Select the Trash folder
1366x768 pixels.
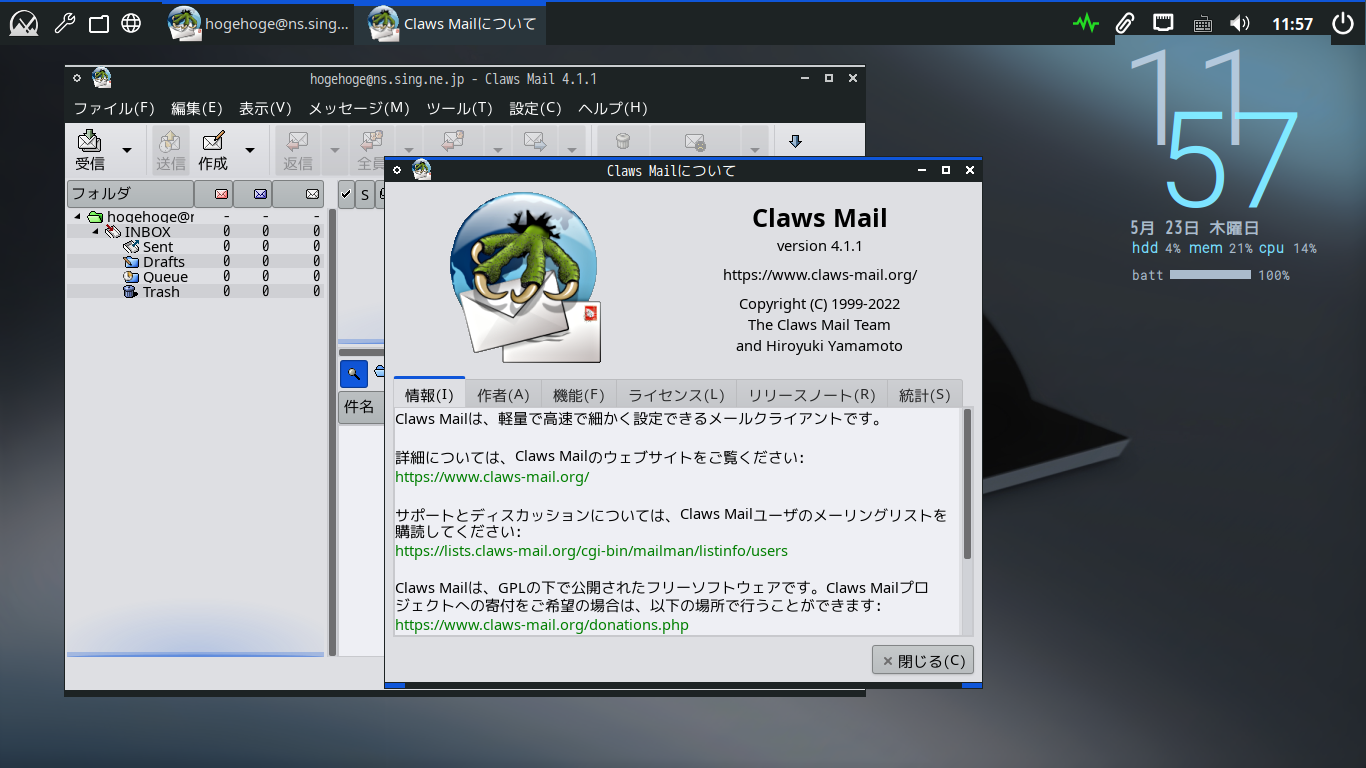point(161,292)
